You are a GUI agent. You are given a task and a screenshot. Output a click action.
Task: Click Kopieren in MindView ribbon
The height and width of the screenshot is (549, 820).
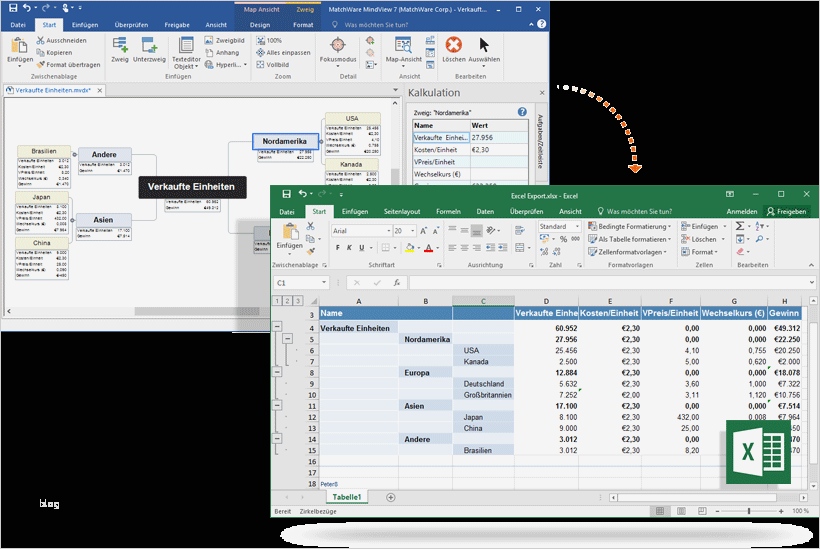[x=54, y=52]
